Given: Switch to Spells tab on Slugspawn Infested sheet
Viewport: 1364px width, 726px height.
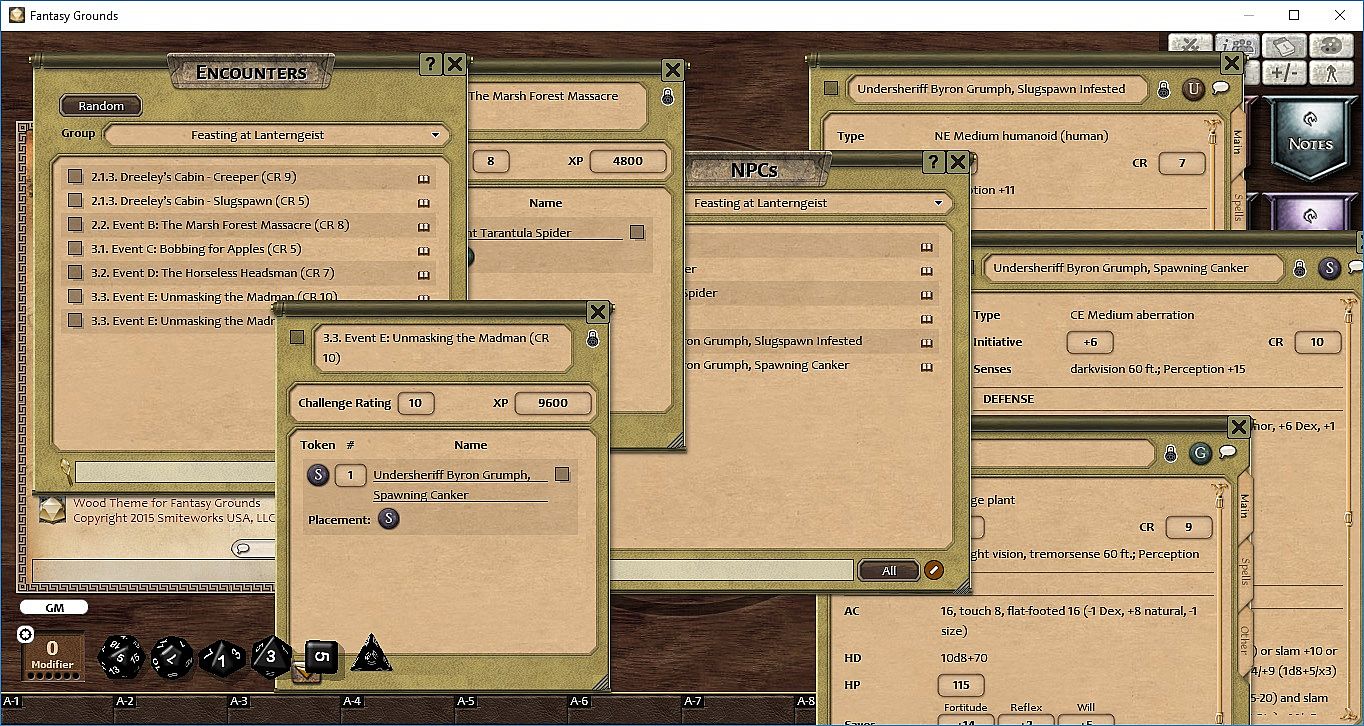Looking at the screenshot, I should (1237, 205).
